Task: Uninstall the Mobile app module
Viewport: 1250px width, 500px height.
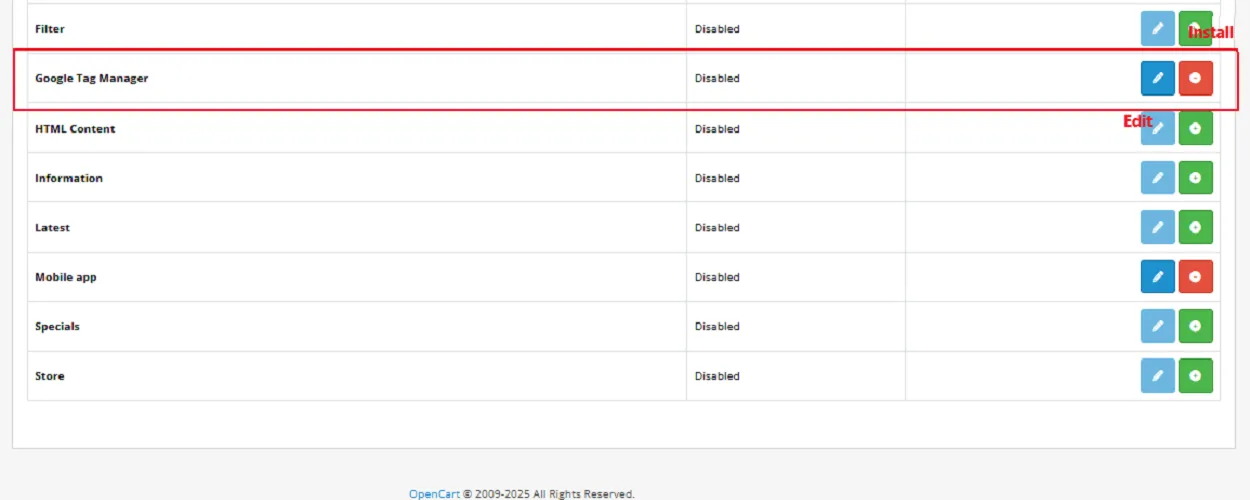Action: coord(1195,277)
